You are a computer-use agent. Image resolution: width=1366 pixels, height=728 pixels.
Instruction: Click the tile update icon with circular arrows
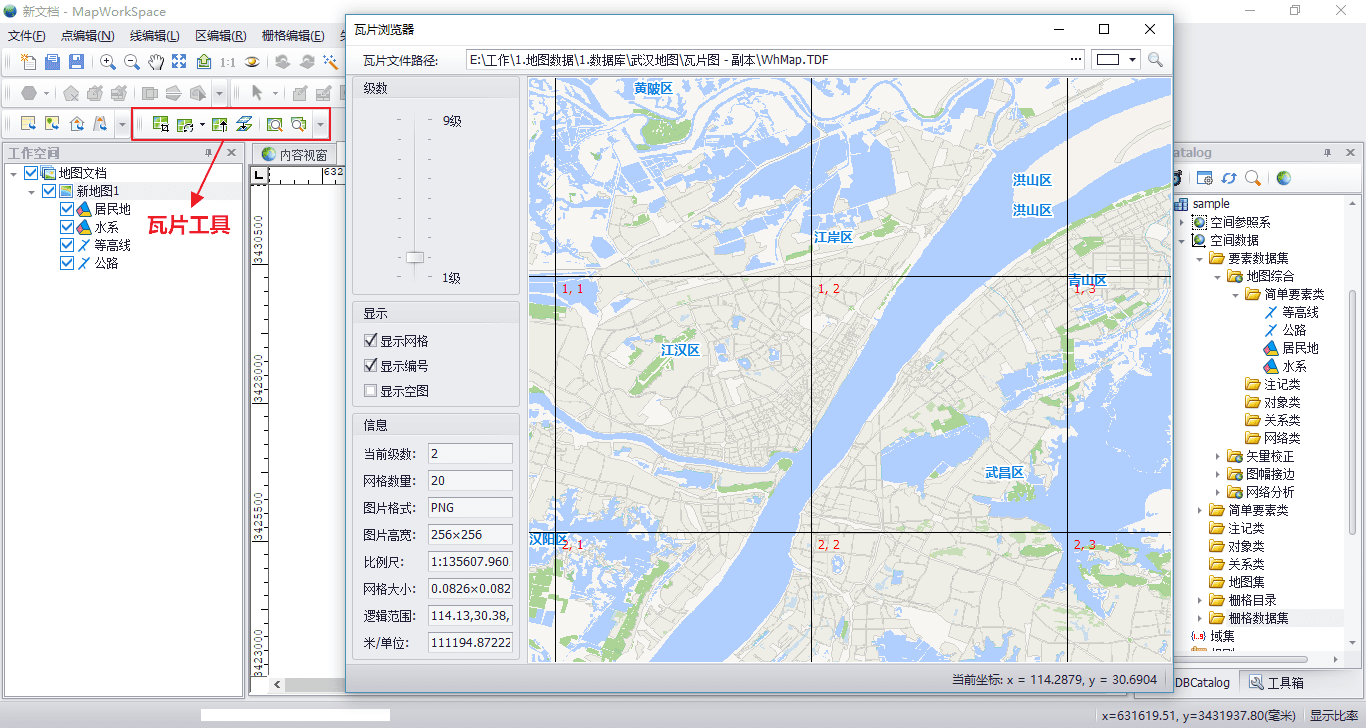point(184,124)
